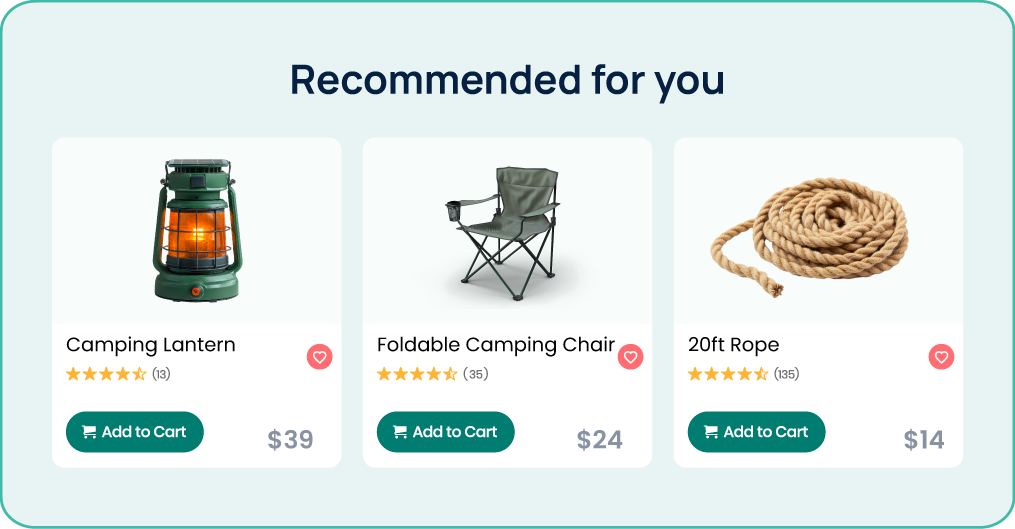Open Foldable Camping Chair title link

click(496, 345)
